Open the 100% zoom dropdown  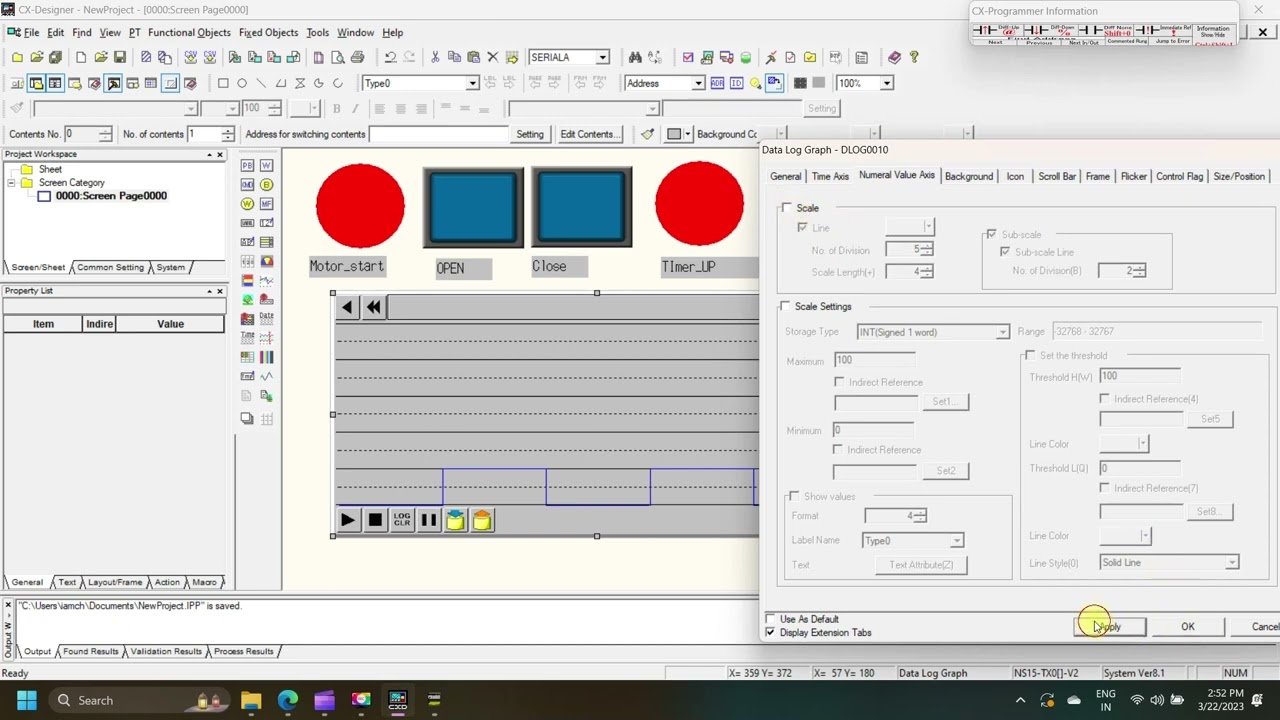pyautogui.click(x=887, y=83)
